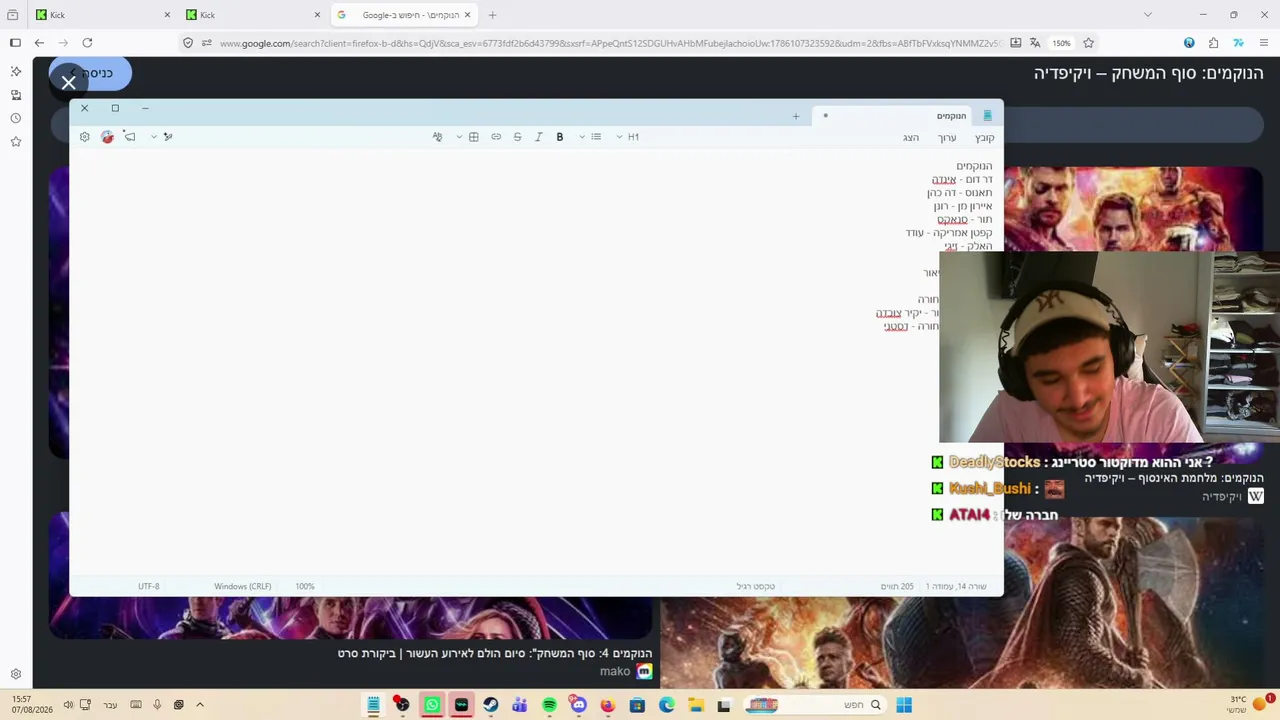The image size is (1280, 720).
Task: List all Firefox tabs
Action: point(1147,15)
